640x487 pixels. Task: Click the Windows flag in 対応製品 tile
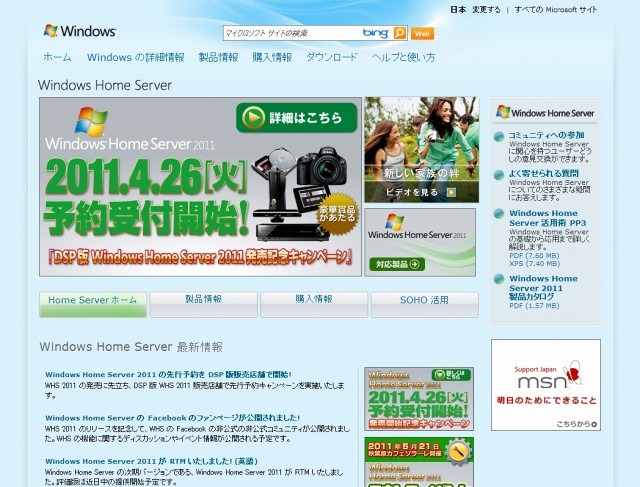pos(395,221)
